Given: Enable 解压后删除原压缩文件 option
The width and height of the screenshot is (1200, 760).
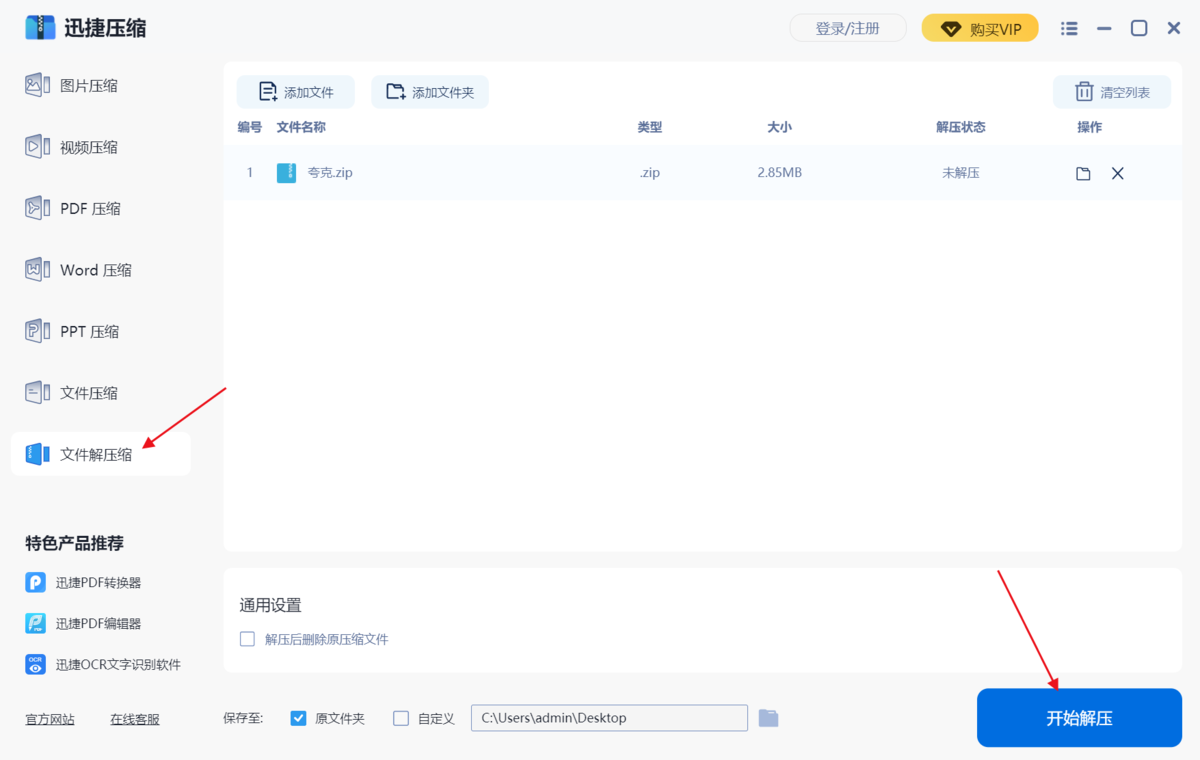Looking at the screenshot, I should 247,638.
